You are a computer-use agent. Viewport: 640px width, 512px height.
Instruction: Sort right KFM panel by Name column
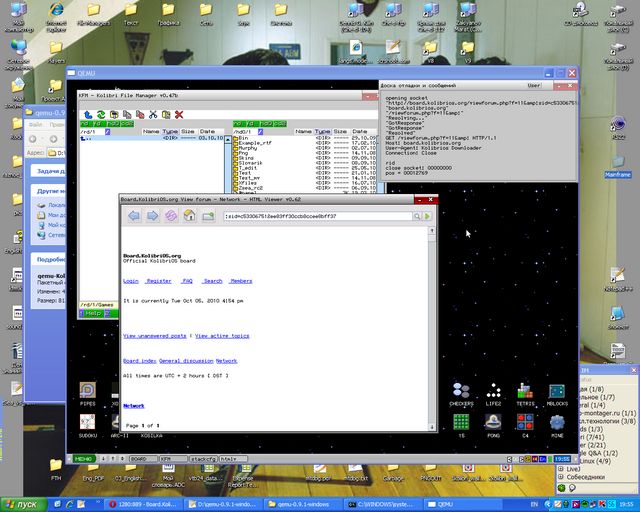coord(303,131)
